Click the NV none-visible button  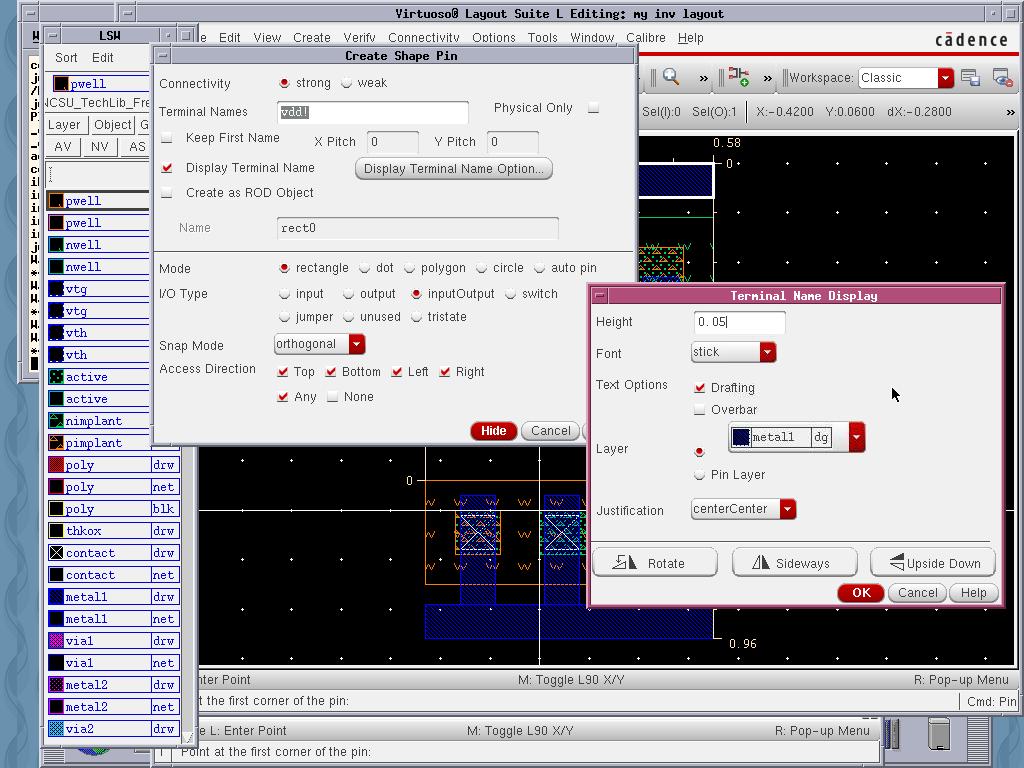99,146
